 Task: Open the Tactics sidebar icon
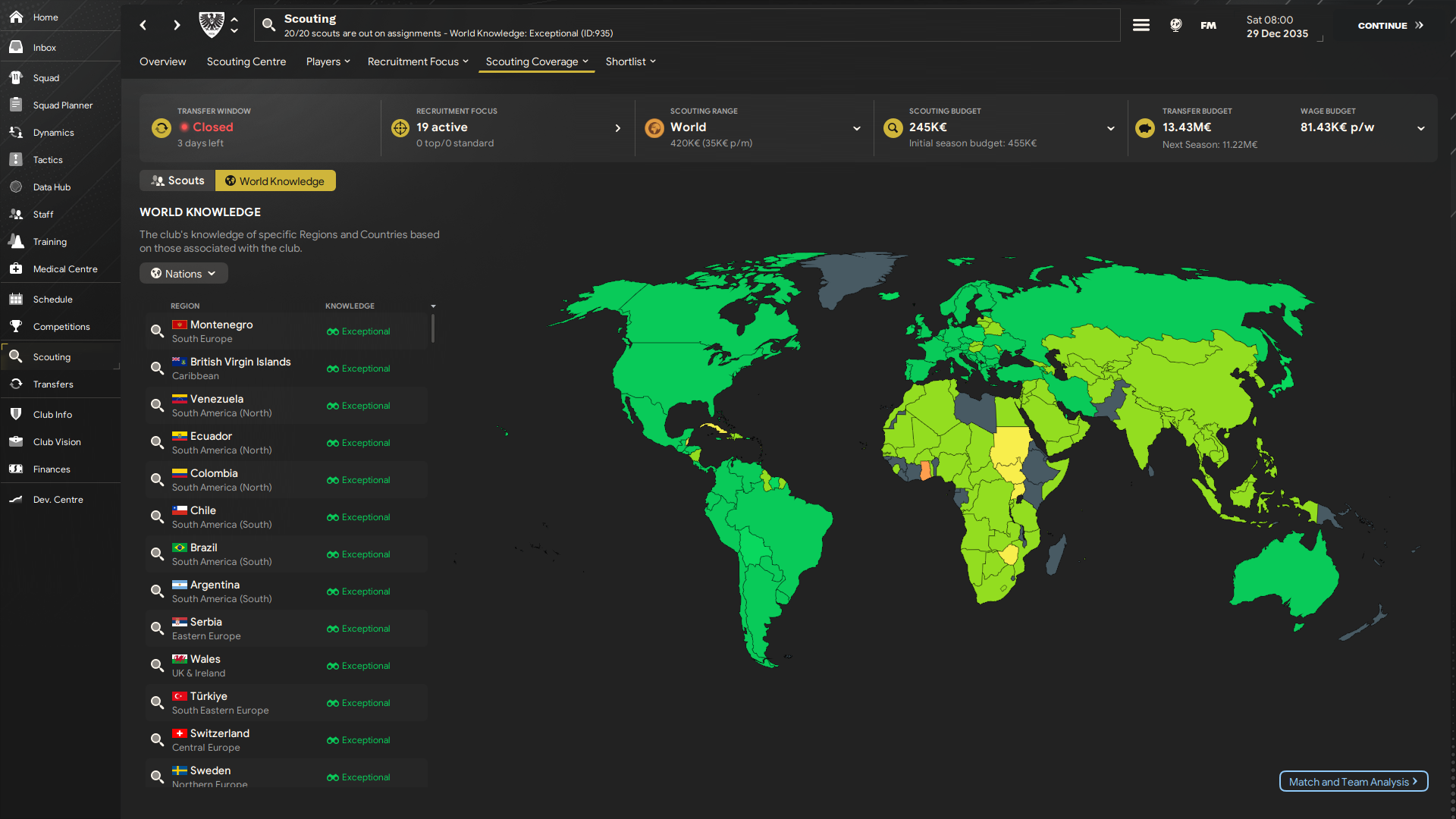(x=16, y=159)
